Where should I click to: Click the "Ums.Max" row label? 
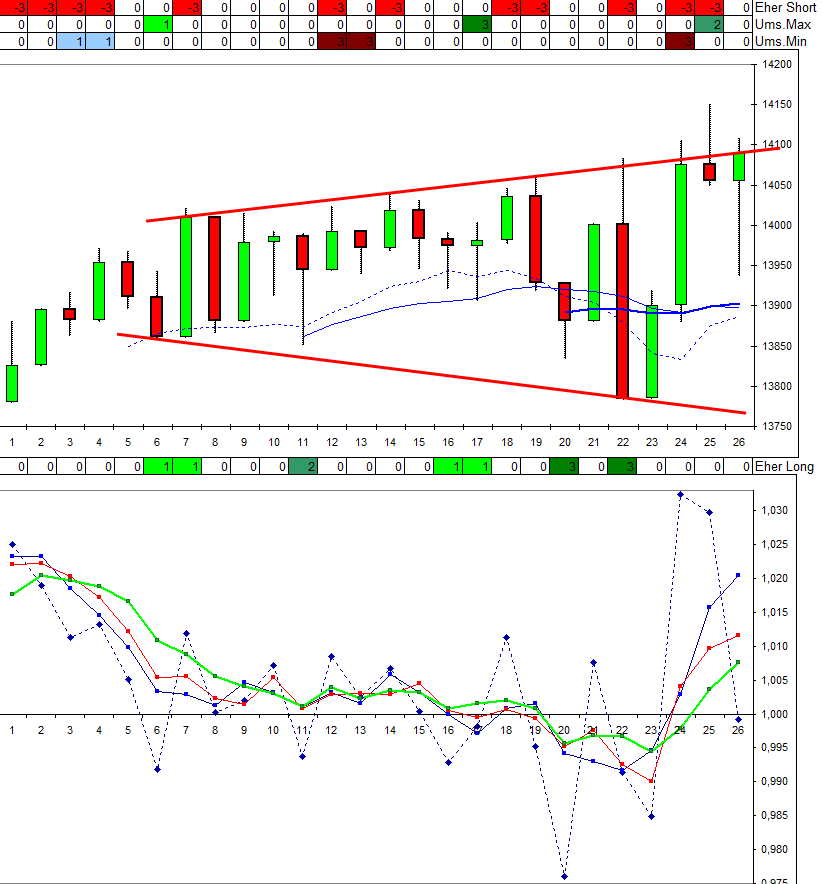click(x=782, y=24)
